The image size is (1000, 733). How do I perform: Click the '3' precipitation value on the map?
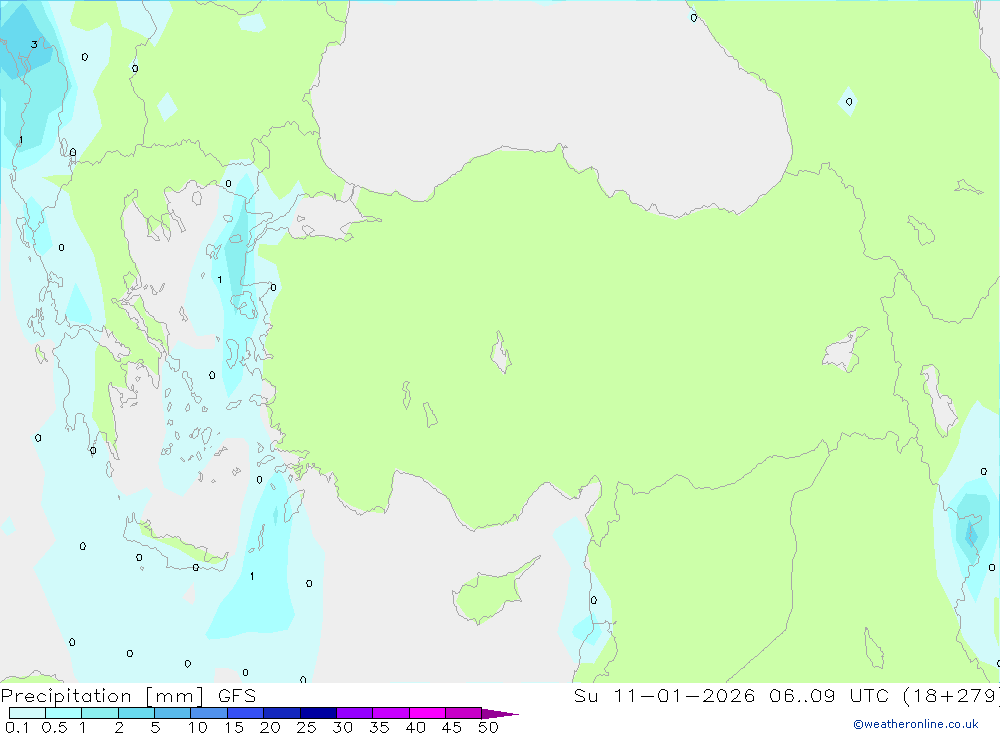point(34,45)
